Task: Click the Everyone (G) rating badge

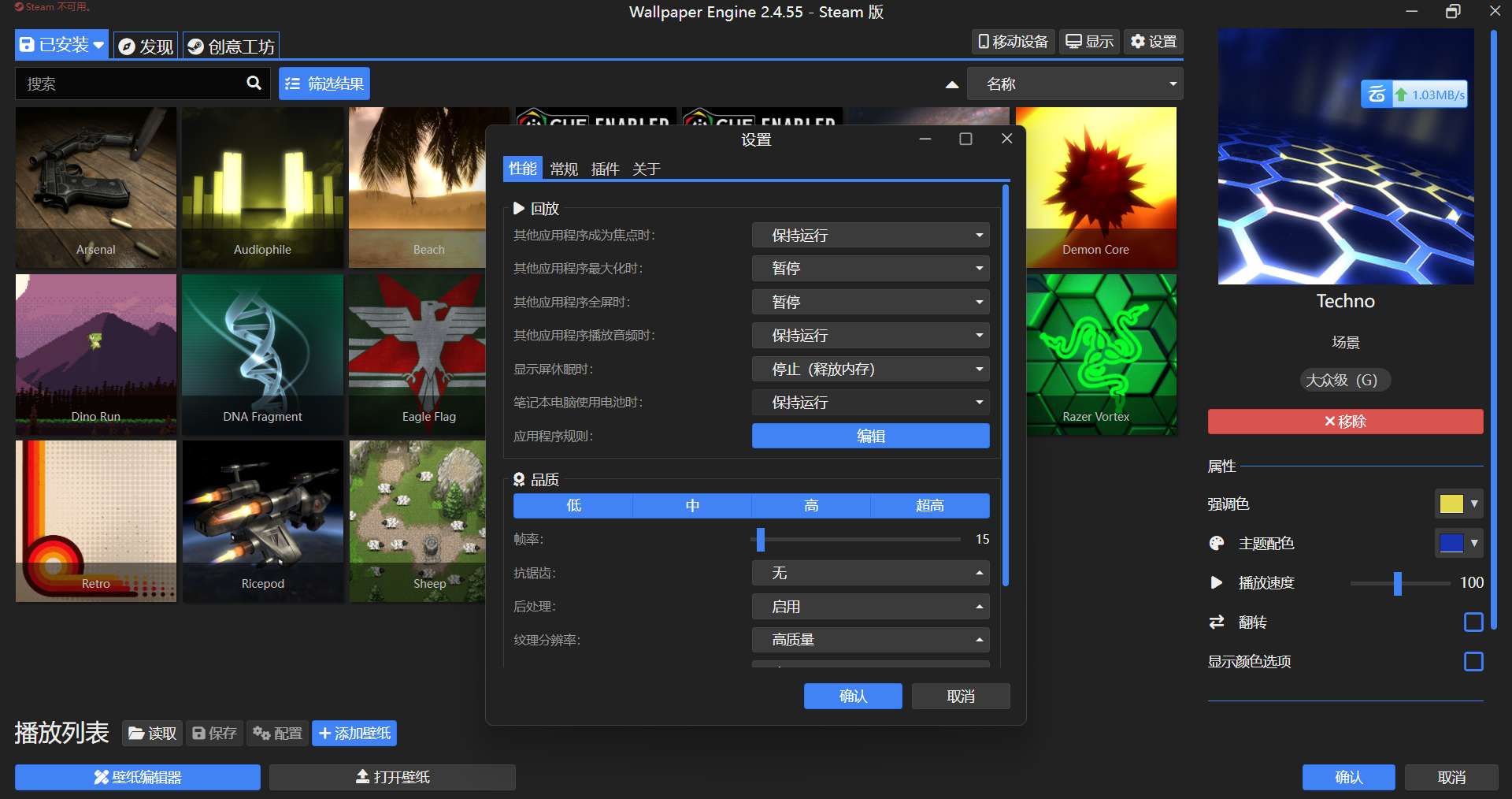Action: [1345, 381]
